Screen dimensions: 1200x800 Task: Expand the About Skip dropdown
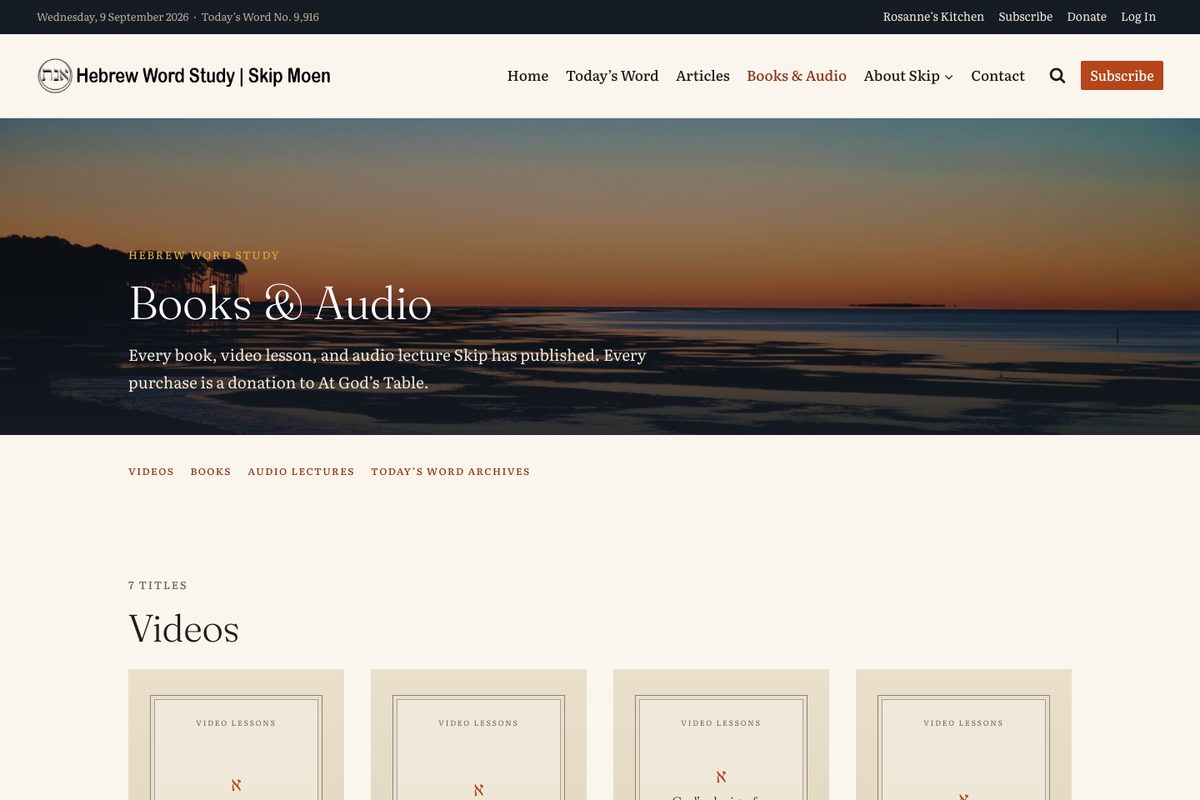point(908,76)
